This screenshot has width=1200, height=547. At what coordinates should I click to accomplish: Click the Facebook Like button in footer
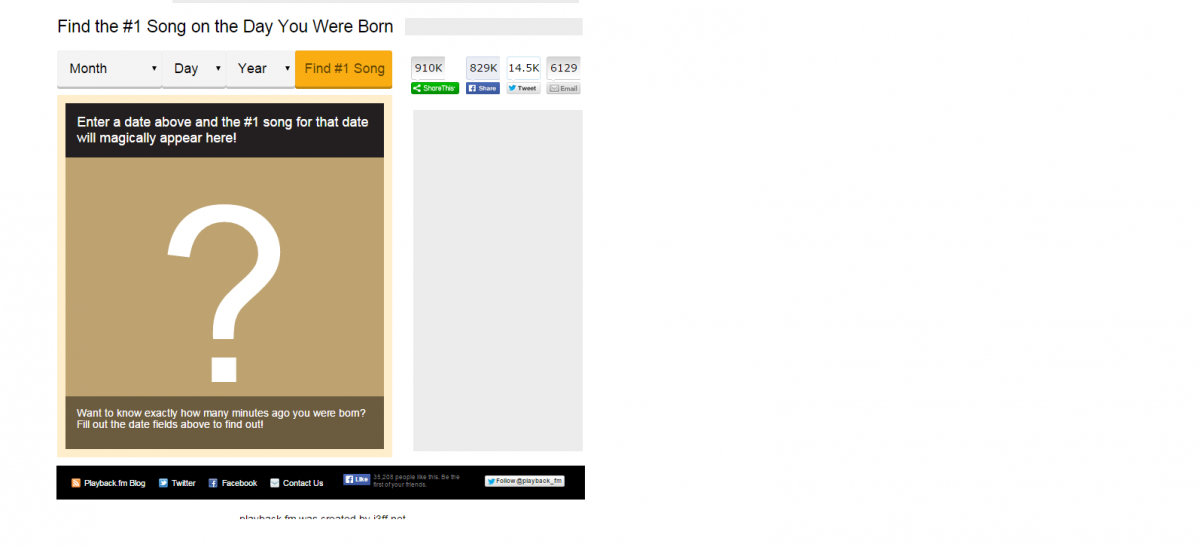(x=357, y=480)
